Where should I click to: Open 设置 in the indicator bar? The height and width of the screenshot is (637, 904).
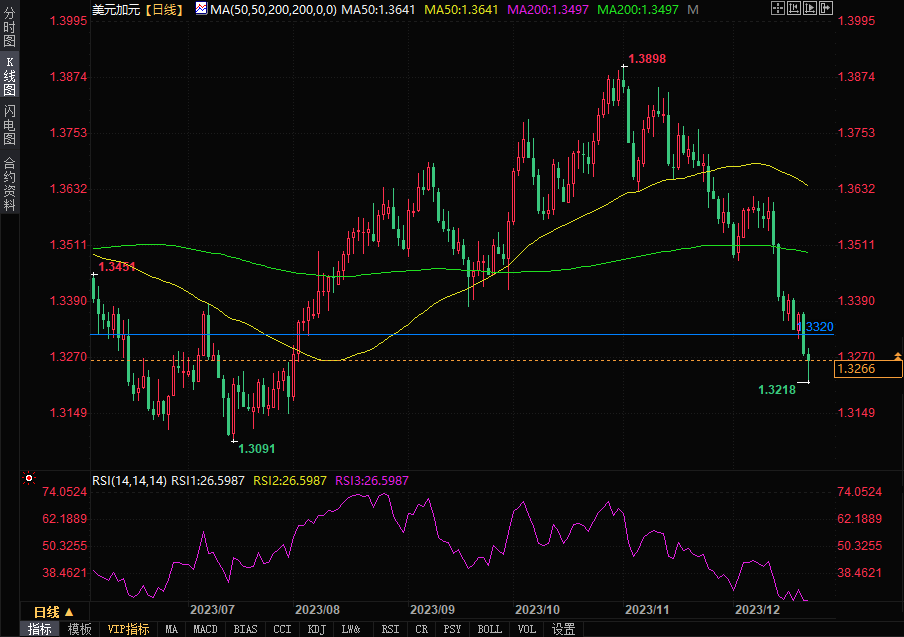(564, 629)
